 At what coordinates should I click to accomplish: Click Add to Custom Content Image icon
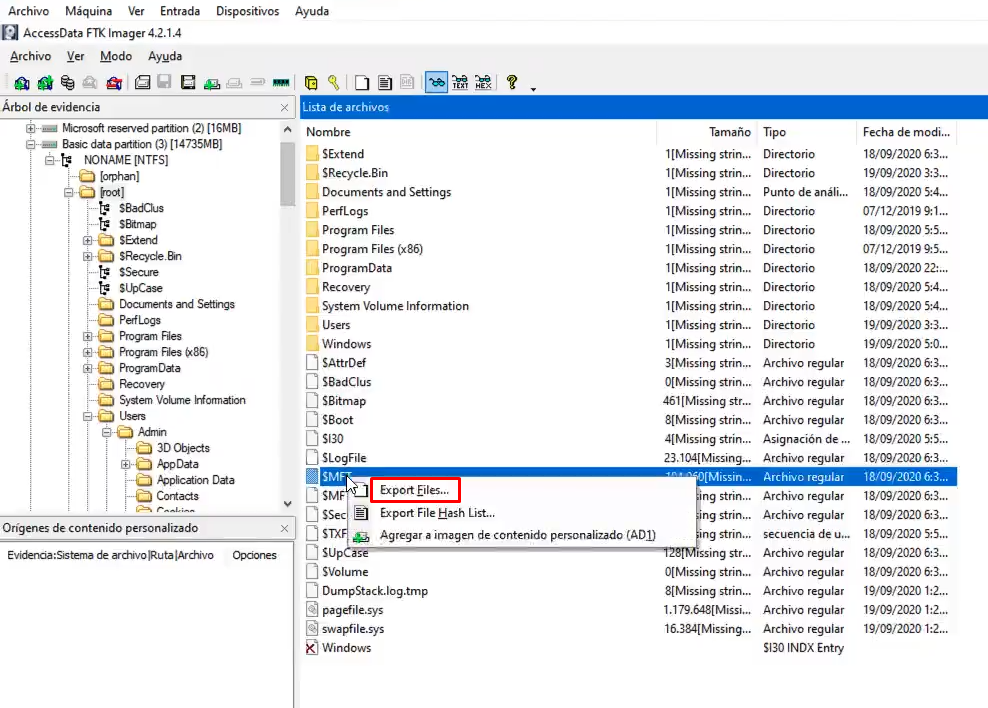tap(212, 83)
